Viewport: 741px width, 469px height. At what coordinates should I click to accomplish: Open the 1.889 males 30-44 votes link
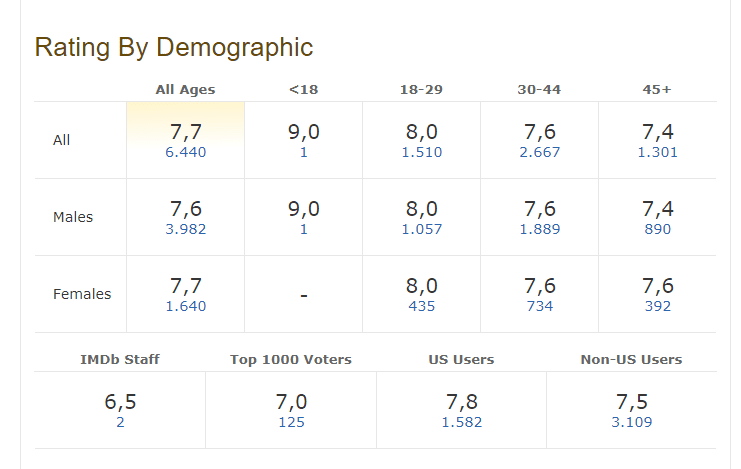tap(540, 229)
